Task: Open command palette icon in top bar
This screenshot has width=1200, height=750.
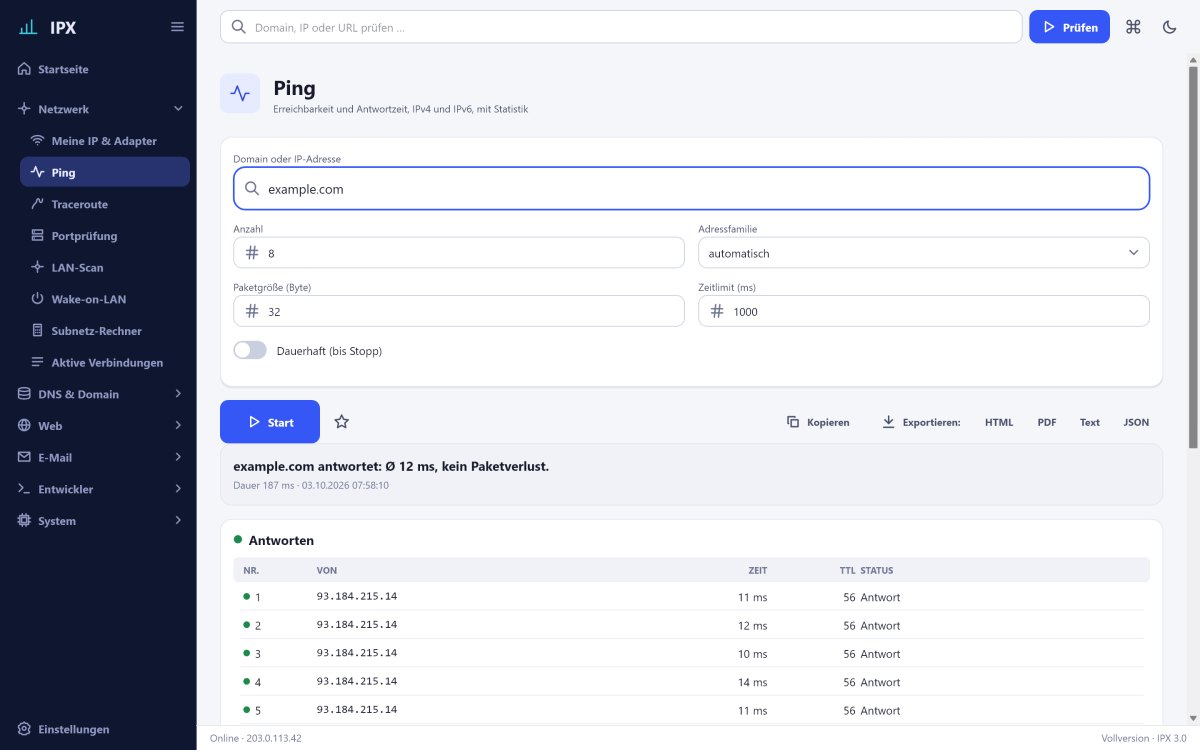Action: 1133,27
